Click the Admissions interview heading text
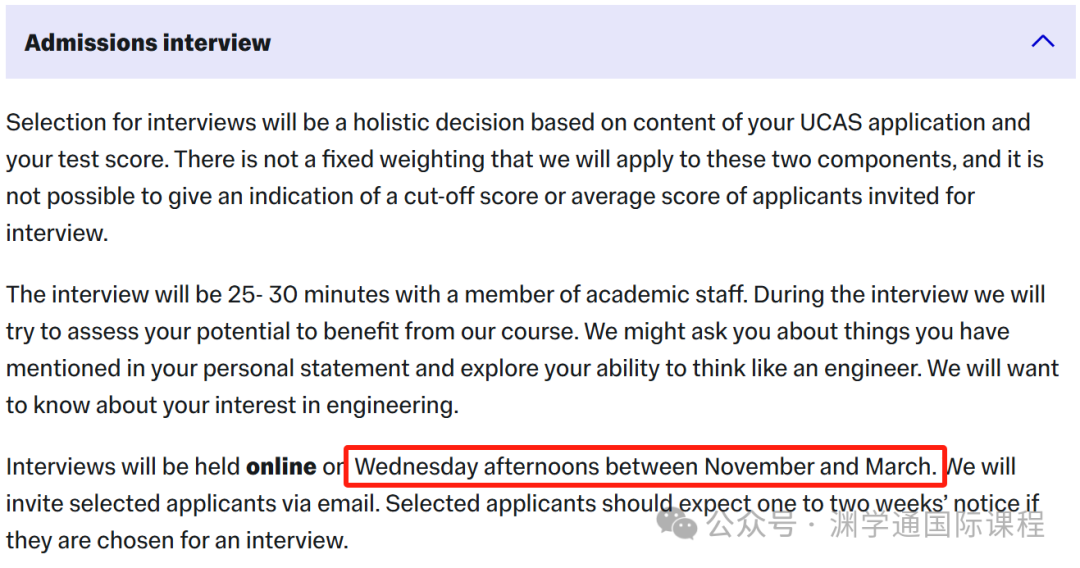 point(147,43)
